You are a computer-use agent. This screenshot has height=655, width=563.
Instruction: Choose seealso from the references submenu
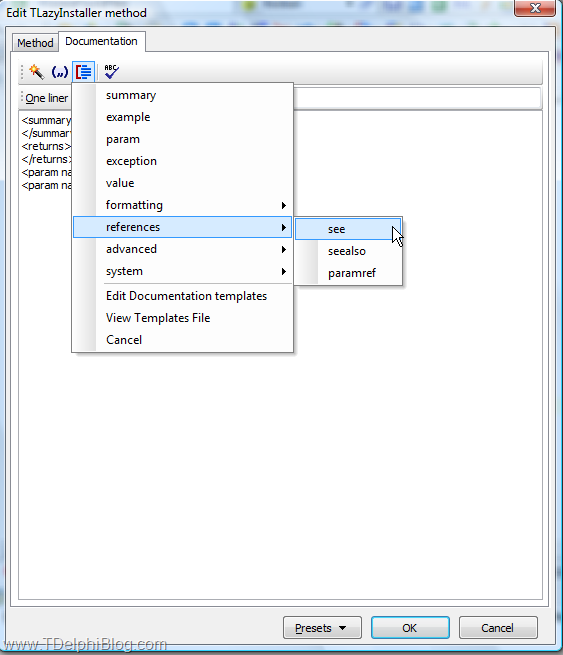coord(348,251)
